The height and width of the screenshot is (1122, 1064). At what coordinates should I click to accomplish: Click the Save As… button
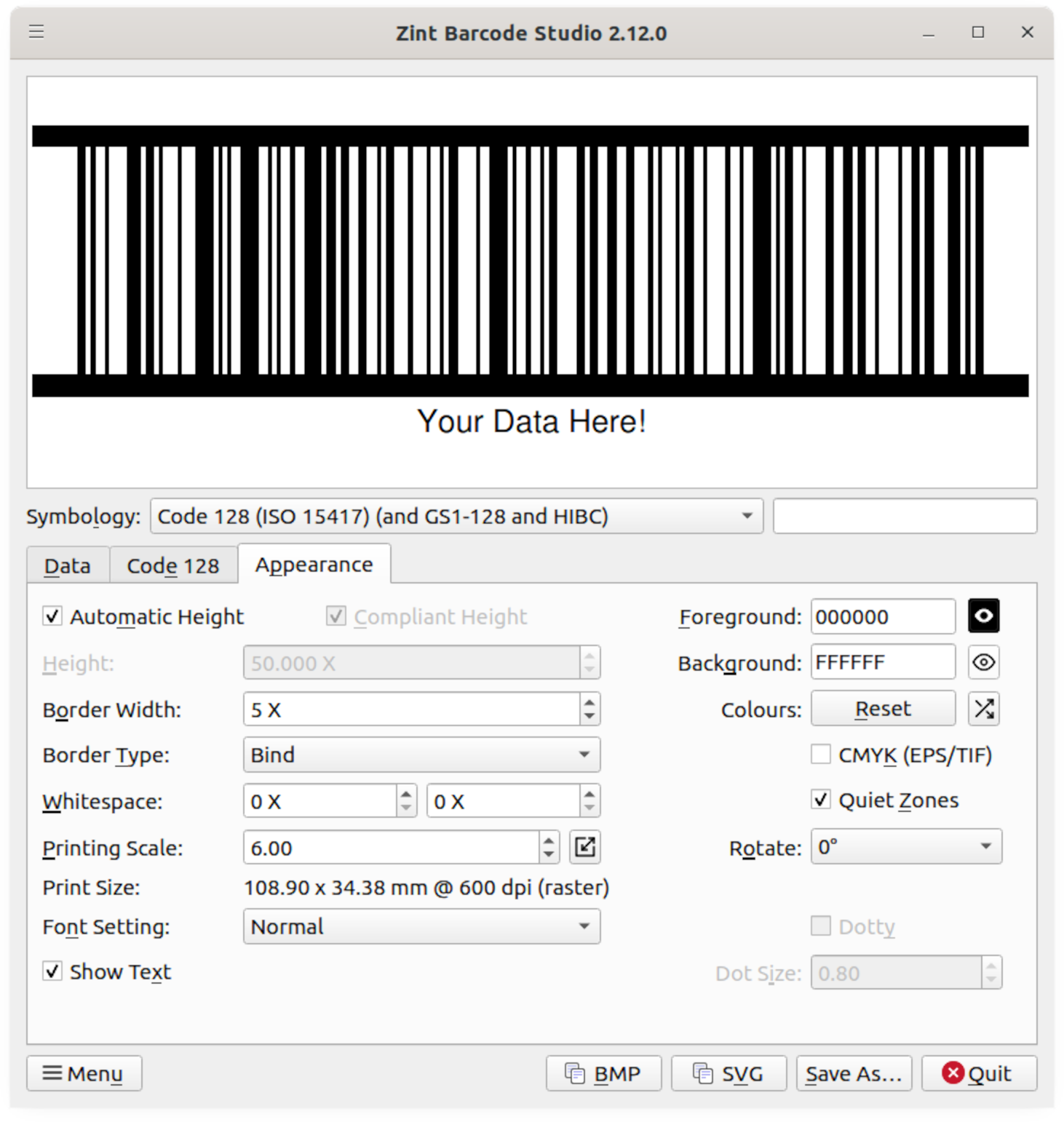854,1074
